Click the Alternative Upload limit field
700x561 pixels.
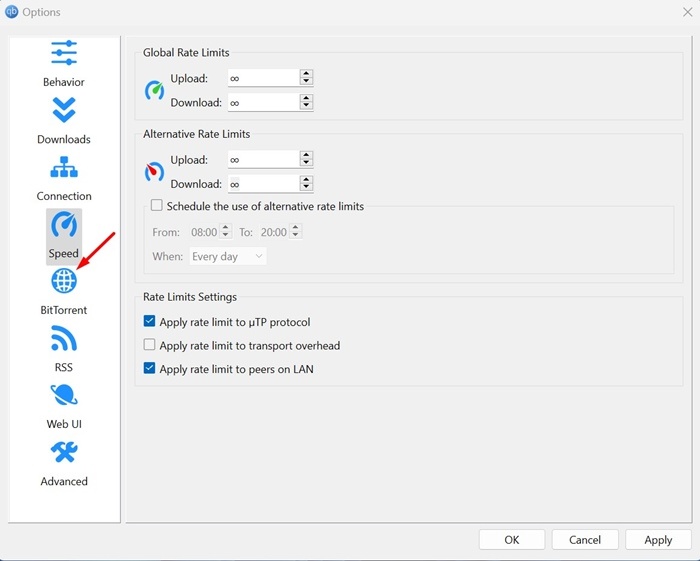pyautogui.click(x=263, y=159)
